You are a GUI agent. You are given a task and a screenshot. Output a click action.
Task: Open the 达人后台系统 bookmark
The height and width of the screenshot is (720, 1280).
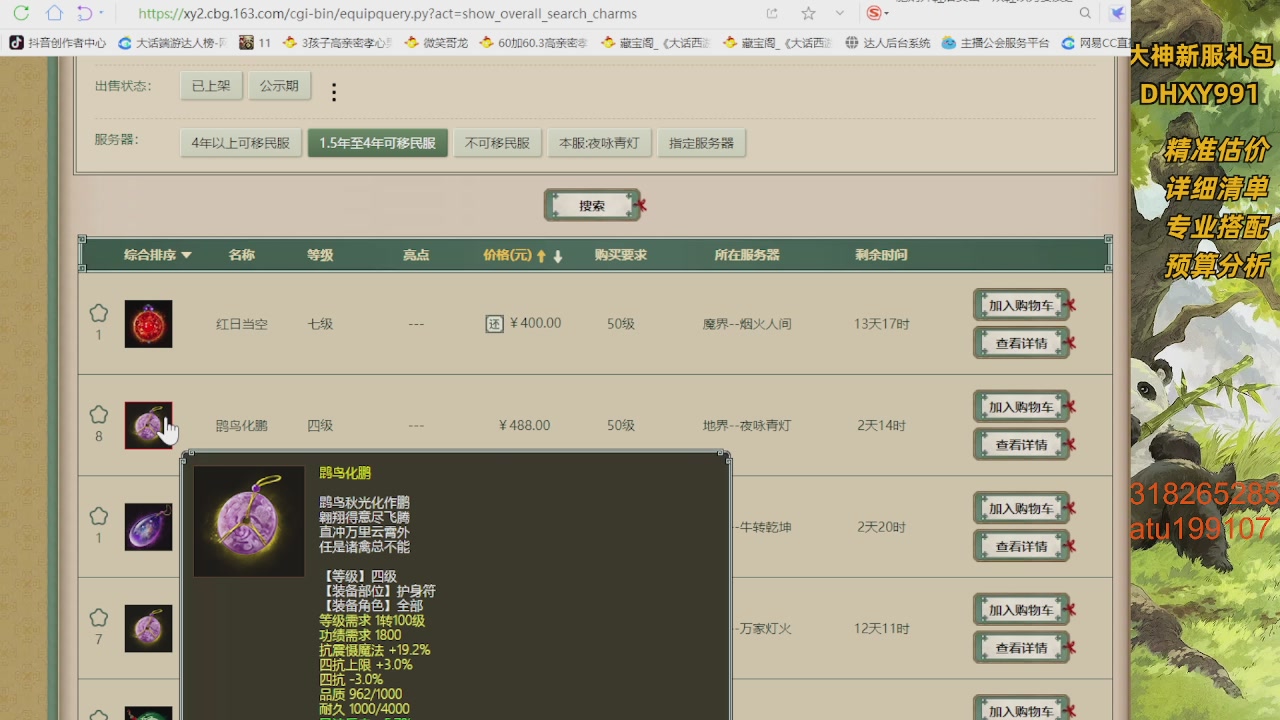coord(888,43)
